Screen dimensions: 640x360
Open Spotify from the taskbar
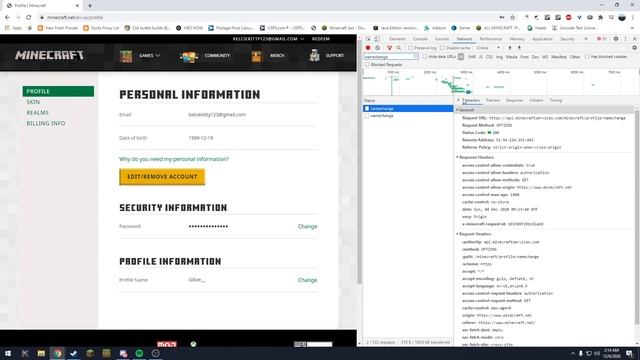coord(139,353)
